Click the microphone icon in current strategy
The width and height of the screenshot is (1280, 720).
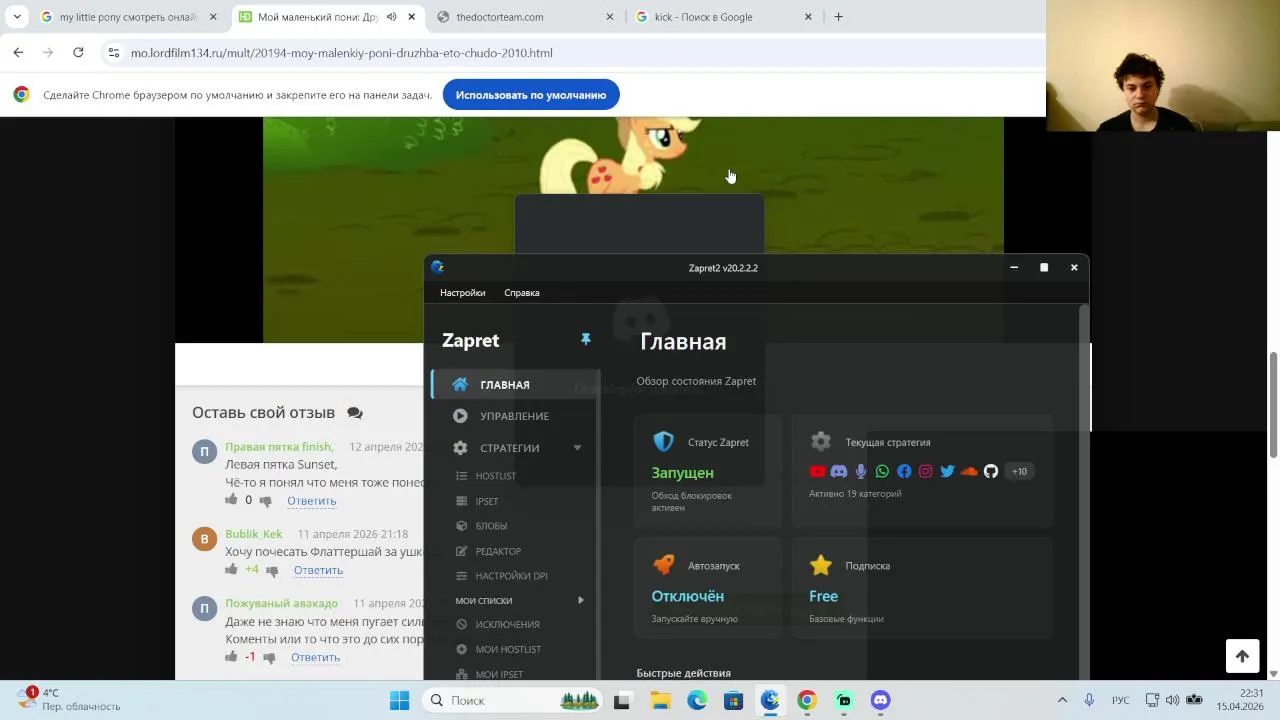pyautogui.click(x=861, y=471)
